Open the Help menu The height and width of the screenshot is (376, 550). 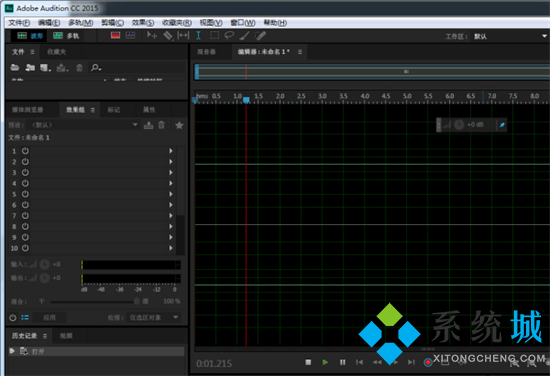click(x=275, y=23)
